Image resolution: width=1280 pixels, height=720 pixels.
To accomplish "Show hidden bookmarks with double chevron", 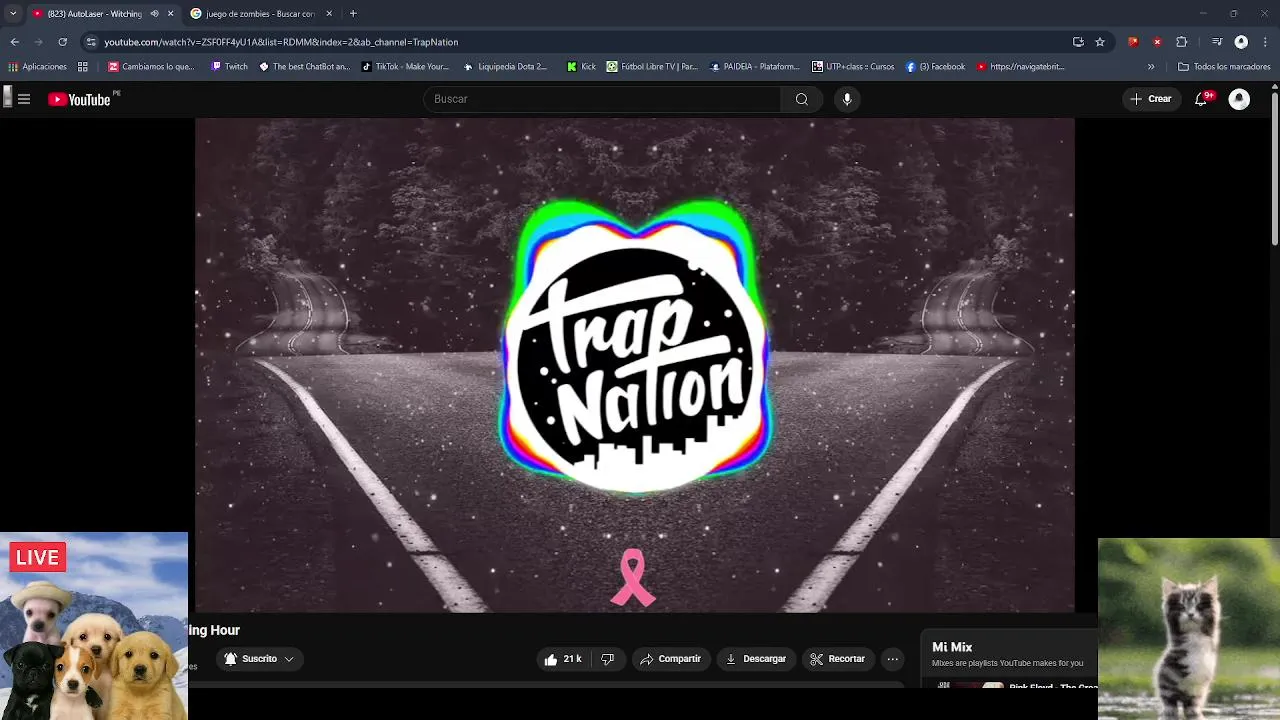I will coord(1151,67).
